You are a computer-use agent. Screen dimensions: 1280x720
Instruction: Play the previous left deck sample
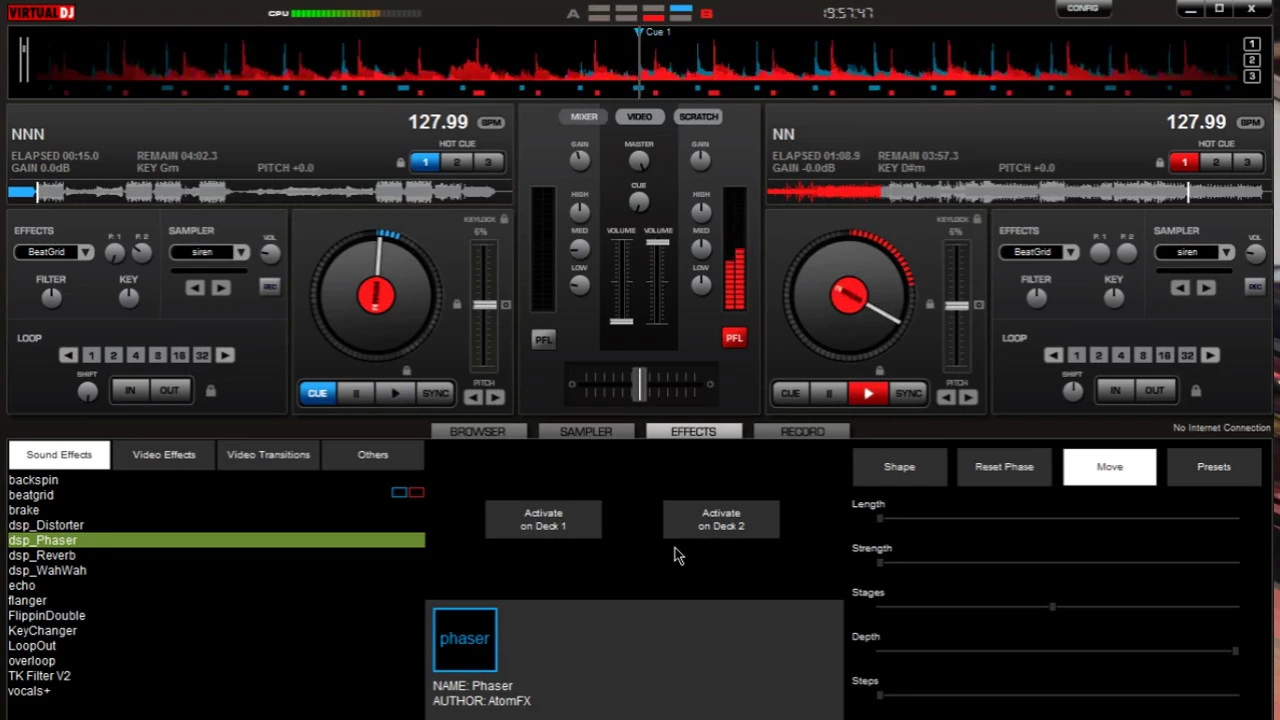pos(195,288)
